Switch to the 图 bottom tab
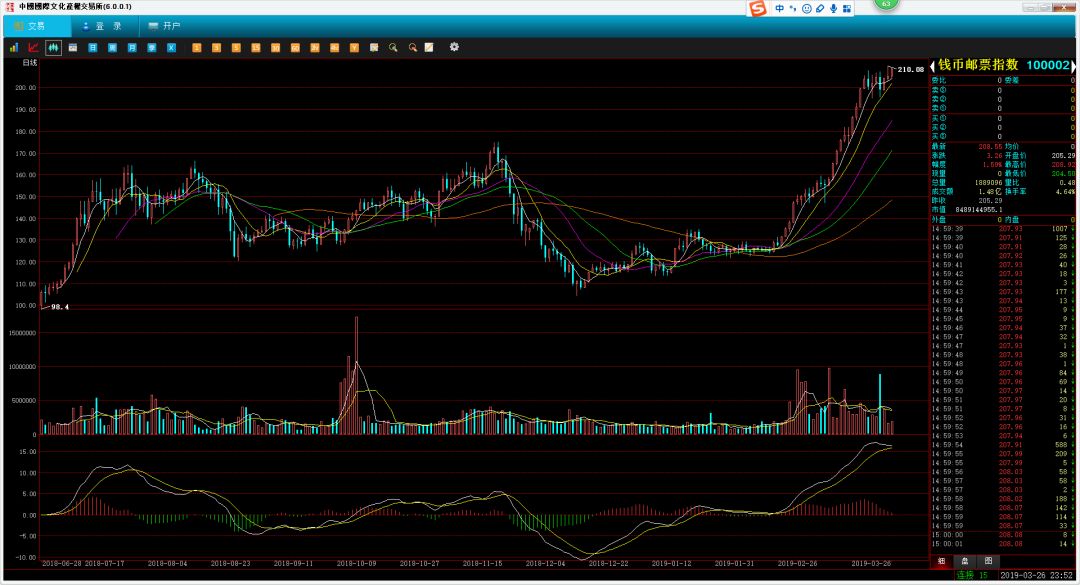Image resolution: width=1080 pixels, height=585 pixels. tap(988, 561)
